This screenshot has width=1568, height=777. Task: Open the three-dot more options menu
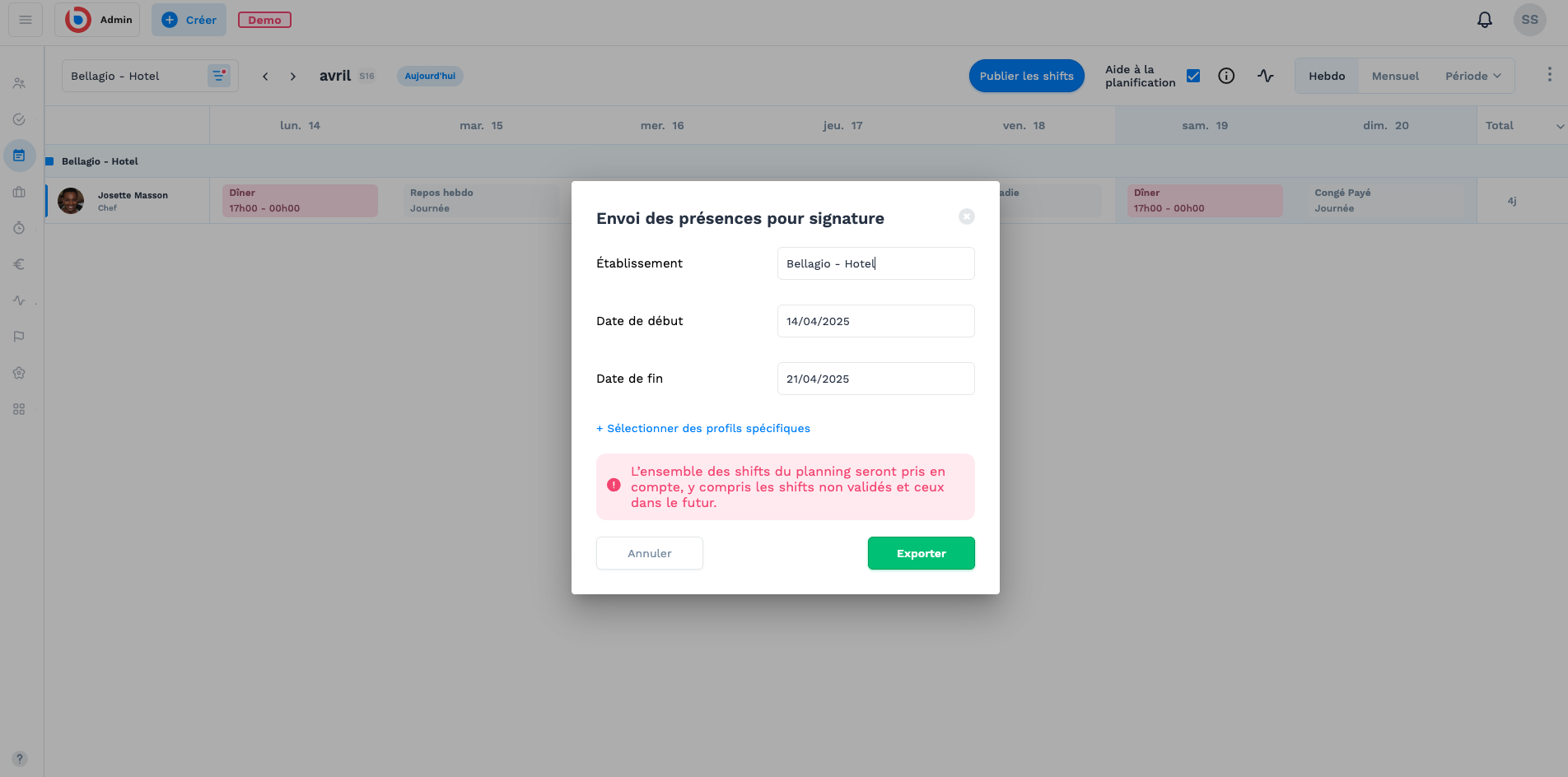(1549, 75)
